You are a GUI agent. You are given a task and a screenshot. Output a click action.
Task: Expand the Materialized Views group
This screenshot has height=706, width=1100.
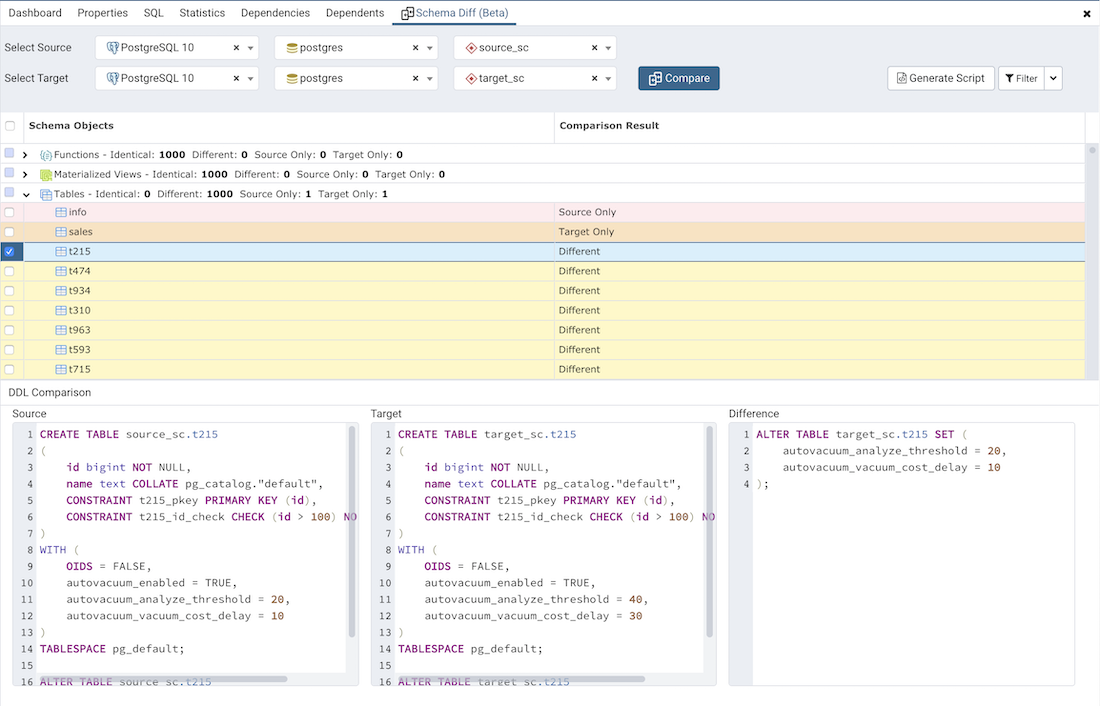pyautogui.click(x=25, y=175)
